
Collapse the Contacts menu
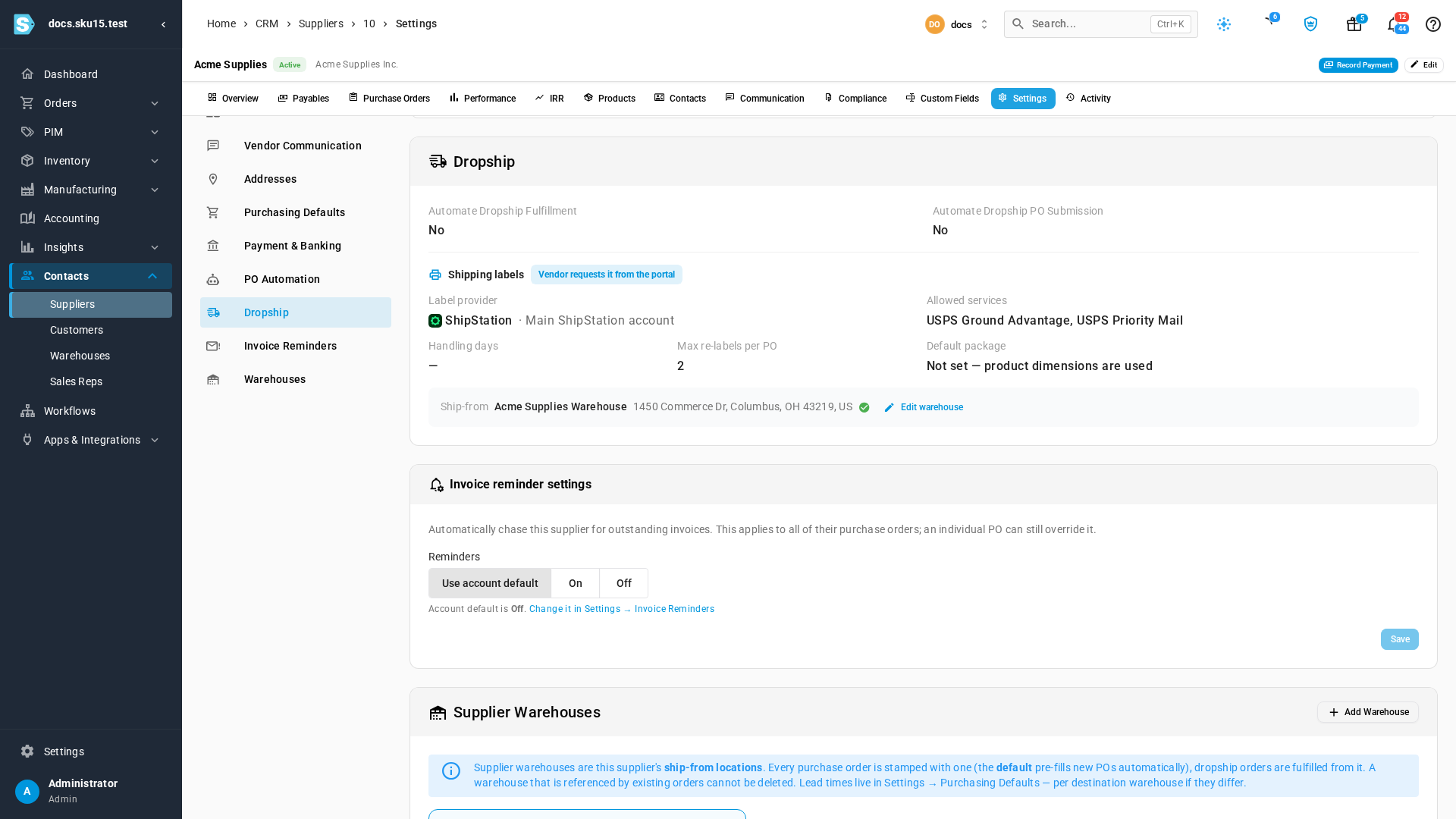click(91, 276)
